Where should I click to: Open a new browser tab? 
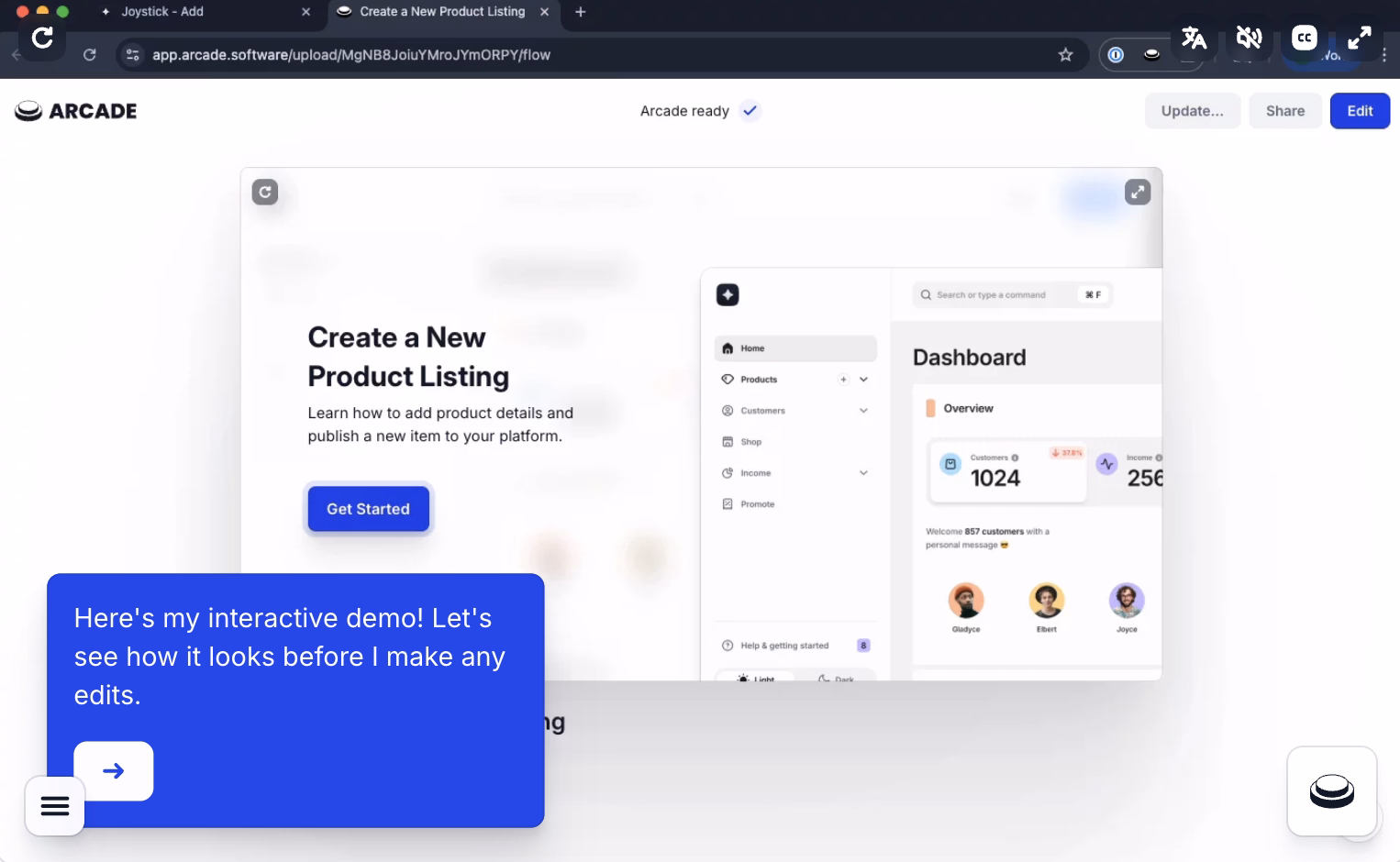pyautogui.click(x=580, y=12)
